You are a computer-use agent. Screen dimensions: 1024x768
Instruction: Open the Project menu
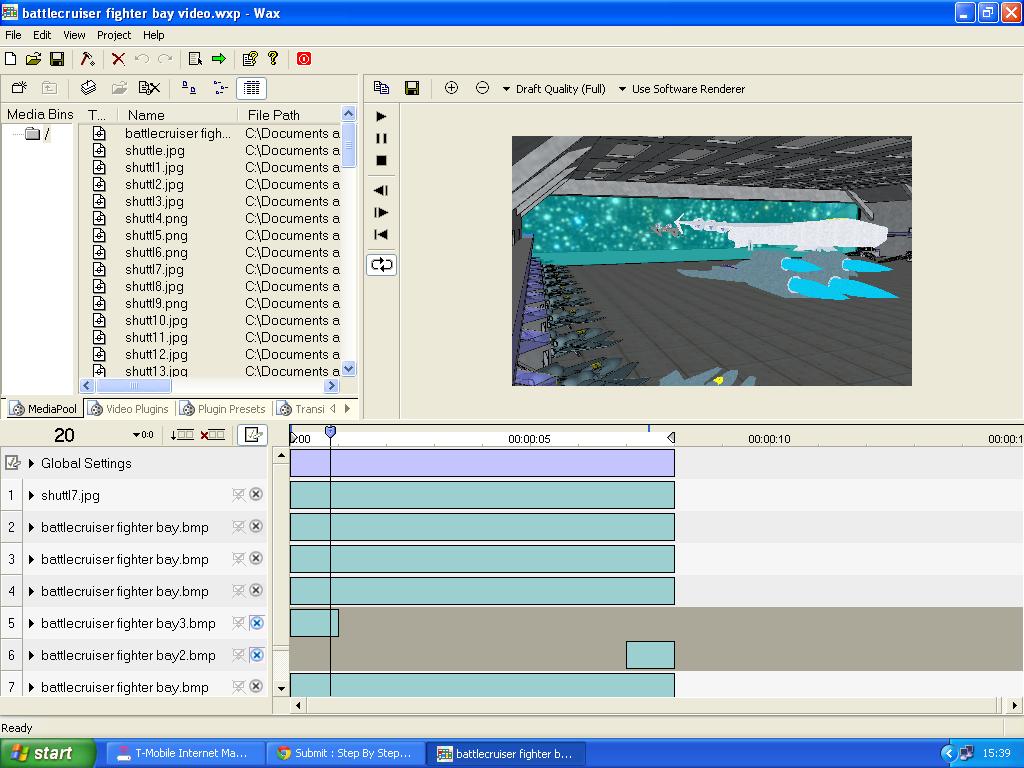click(113, 35)
